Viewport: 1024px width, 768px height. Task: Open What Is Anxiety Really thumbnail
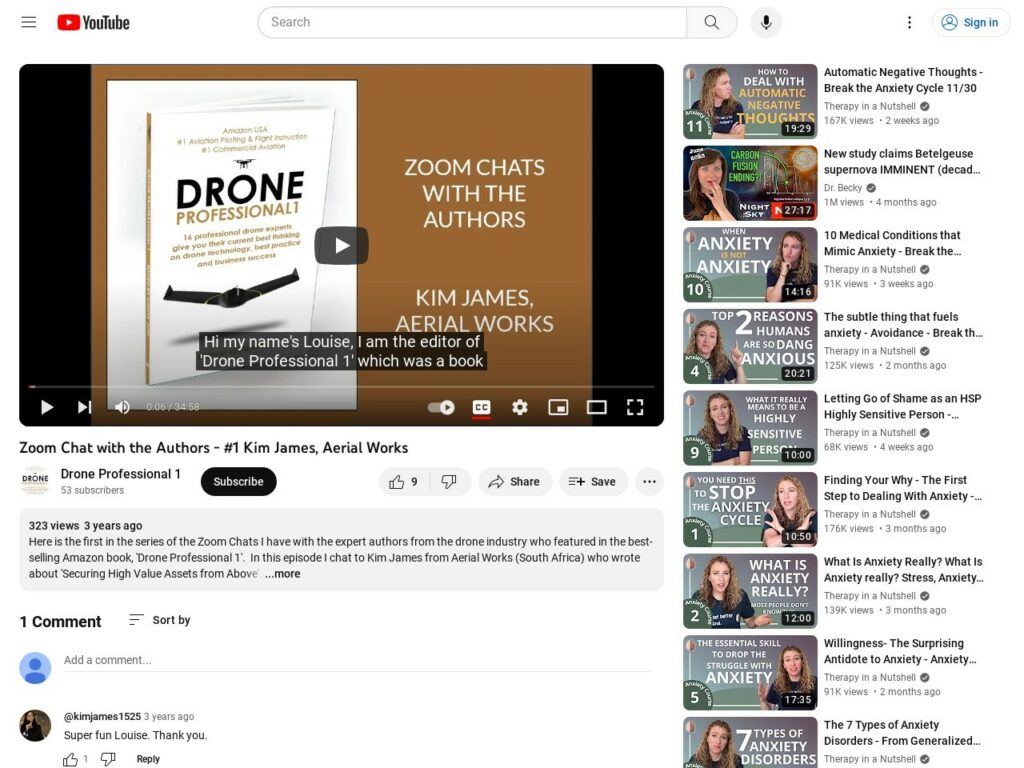point(750,591)
